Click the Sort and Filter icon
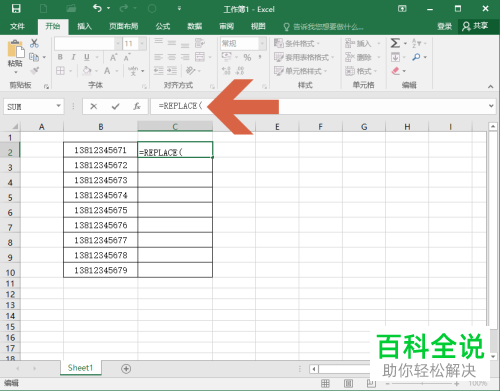 point(416,43)
